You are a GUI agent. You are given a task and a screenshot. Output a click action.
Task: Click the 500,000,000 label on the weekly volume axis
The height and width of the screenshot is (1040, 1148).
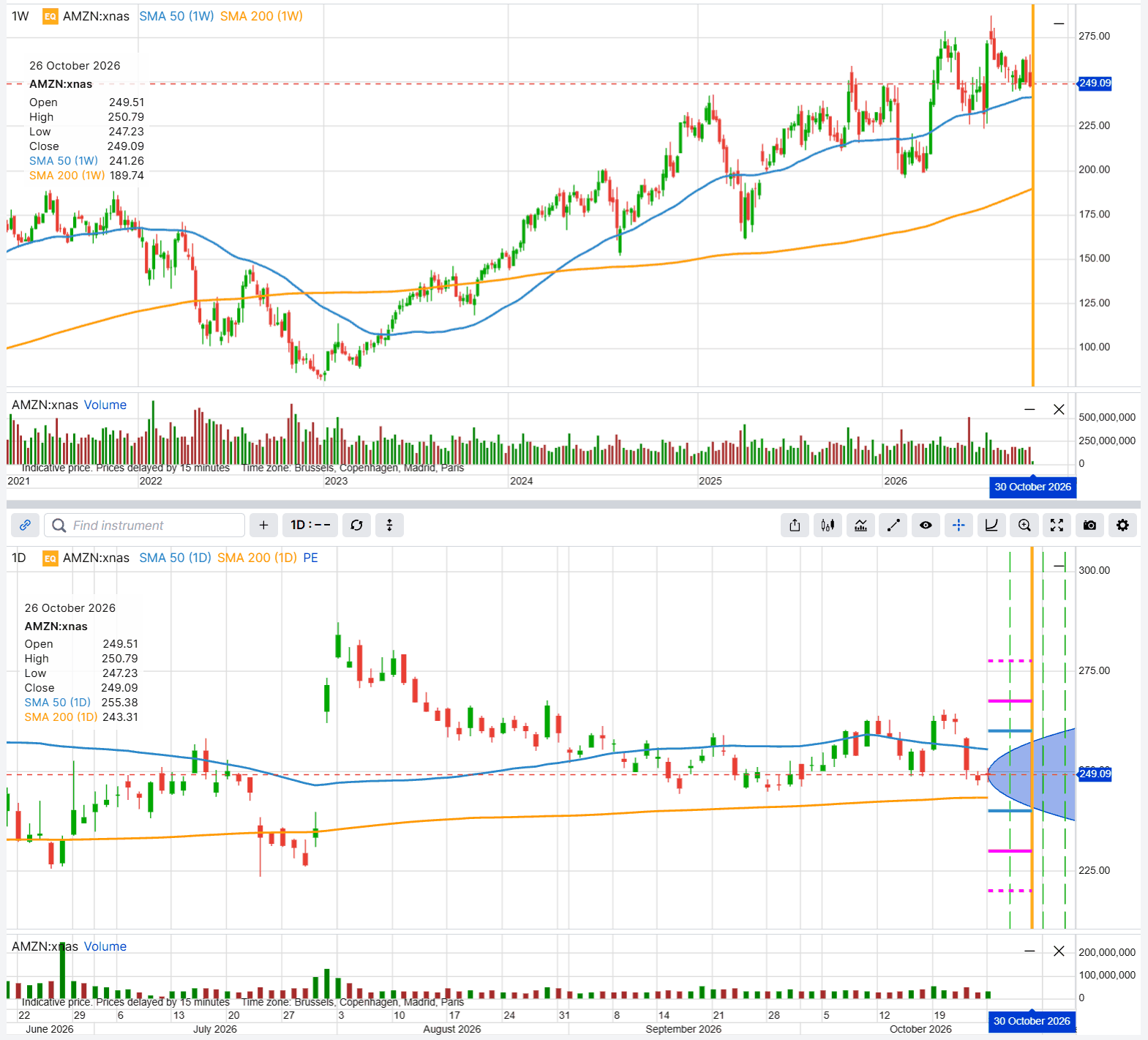(x=1107, y=417)
